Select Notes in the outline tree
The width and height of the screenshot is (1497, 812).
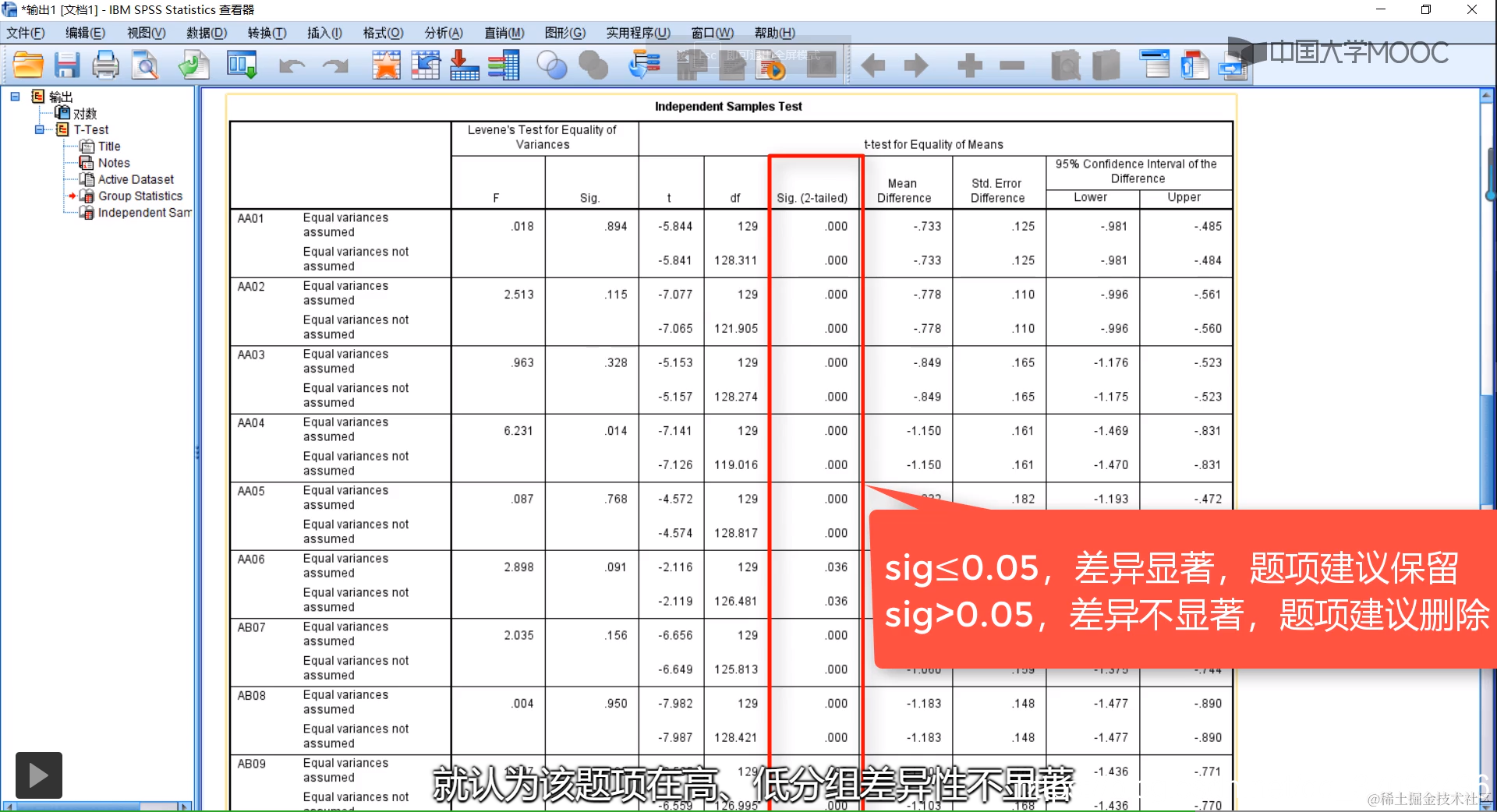[114, 163]
